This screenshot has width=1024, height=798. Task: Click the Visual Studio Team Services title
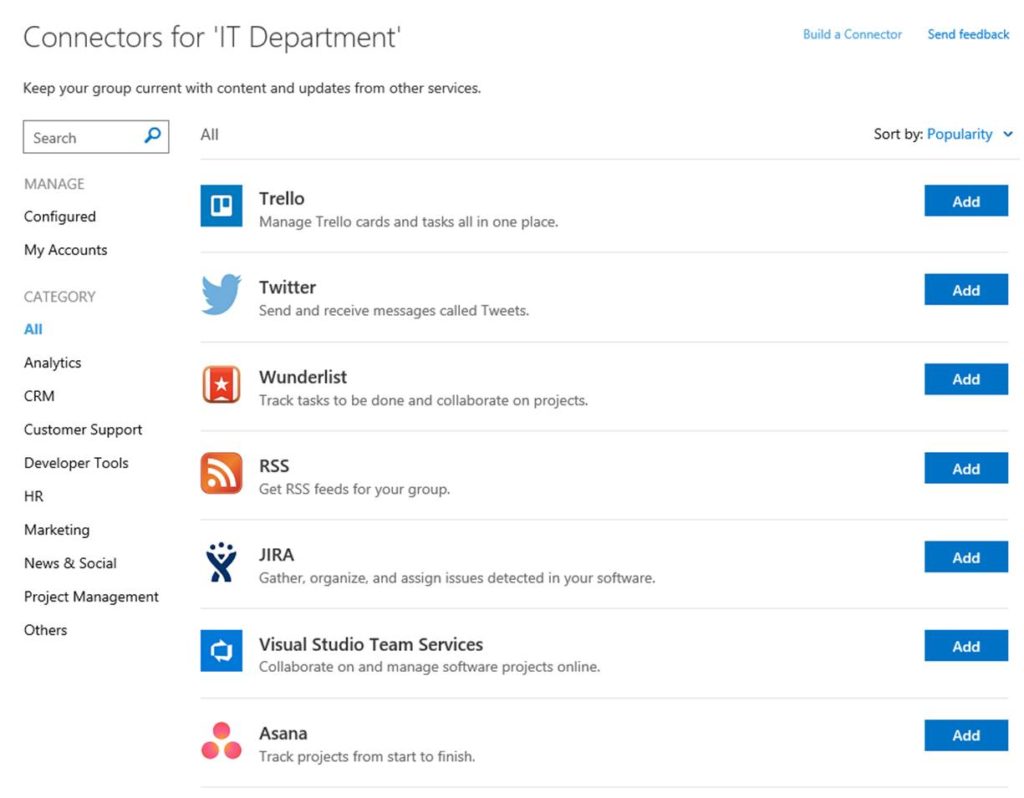371,644
